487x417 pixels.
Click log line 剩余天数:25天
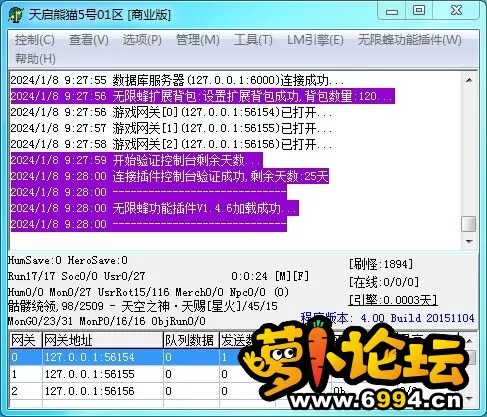170,176
